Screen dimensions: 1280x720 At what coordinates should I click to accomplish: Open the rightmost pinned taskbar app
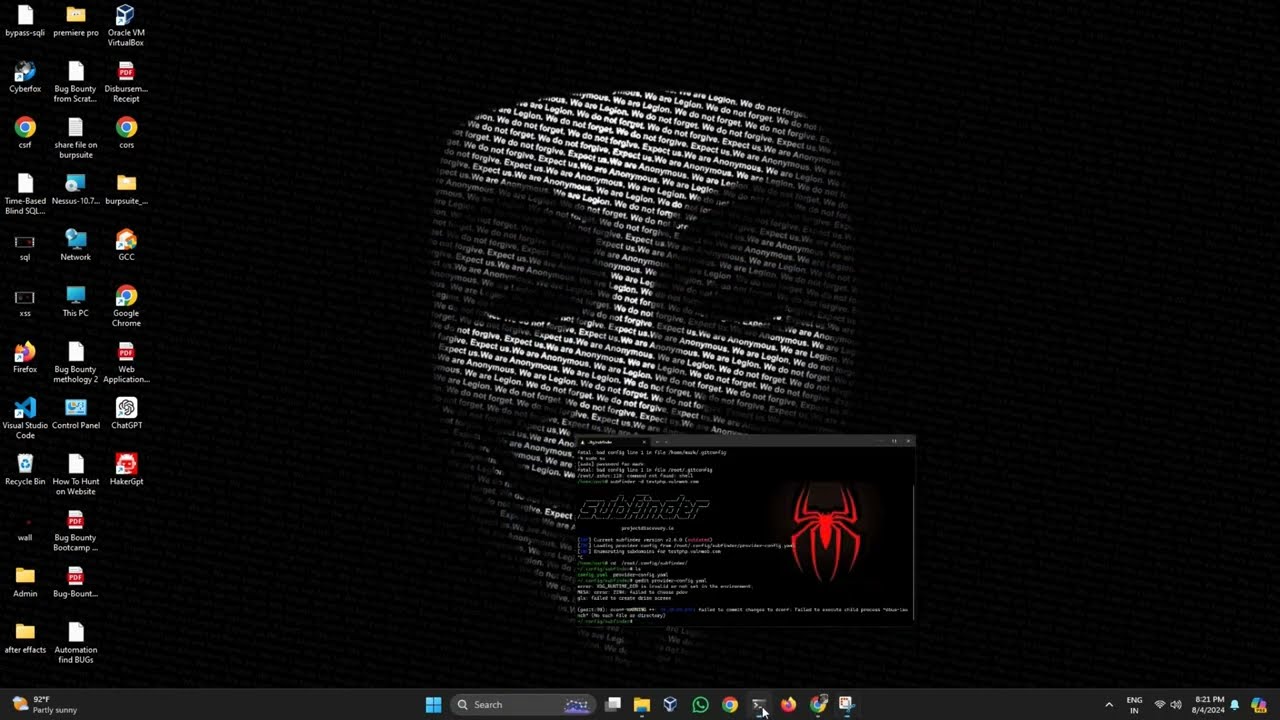(x=847, y=705)
